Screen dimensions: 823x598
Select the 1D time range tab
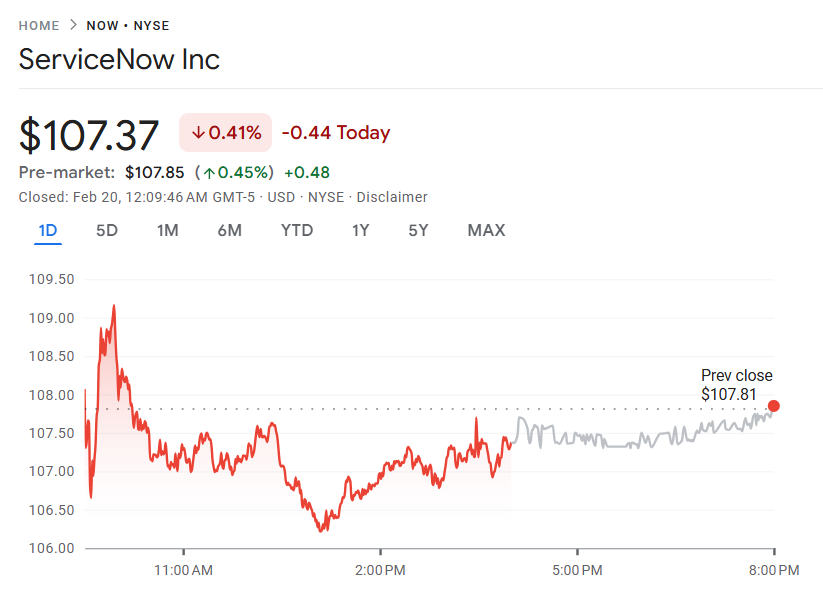48,231
